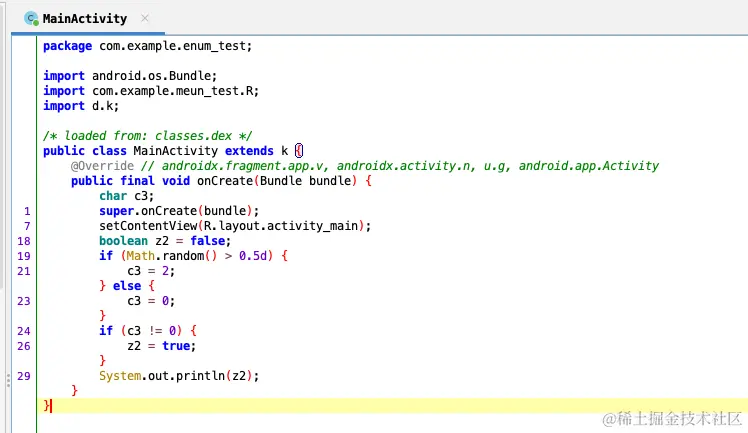748x433 pixels.
Task: Click line number 24 in gutter
Action: 24,331
